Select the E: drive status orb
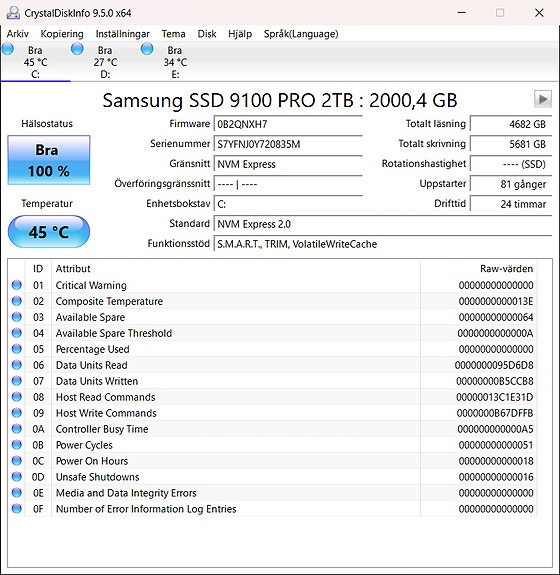 point(147,49)
